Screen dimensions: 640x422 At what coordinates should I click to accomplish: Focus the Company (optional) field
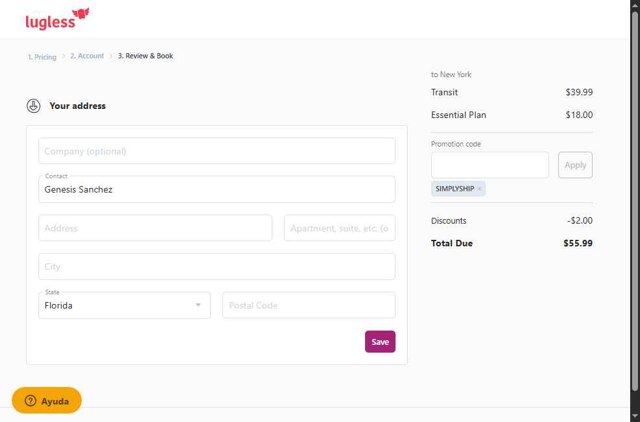[217, 151]
